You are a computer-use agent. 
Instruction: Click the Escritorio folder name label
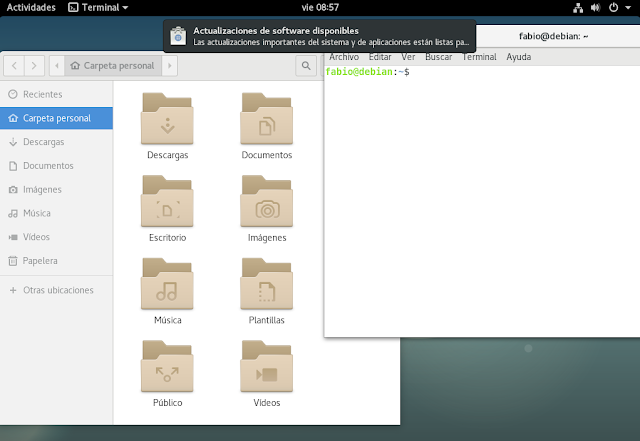click(167, 238)
